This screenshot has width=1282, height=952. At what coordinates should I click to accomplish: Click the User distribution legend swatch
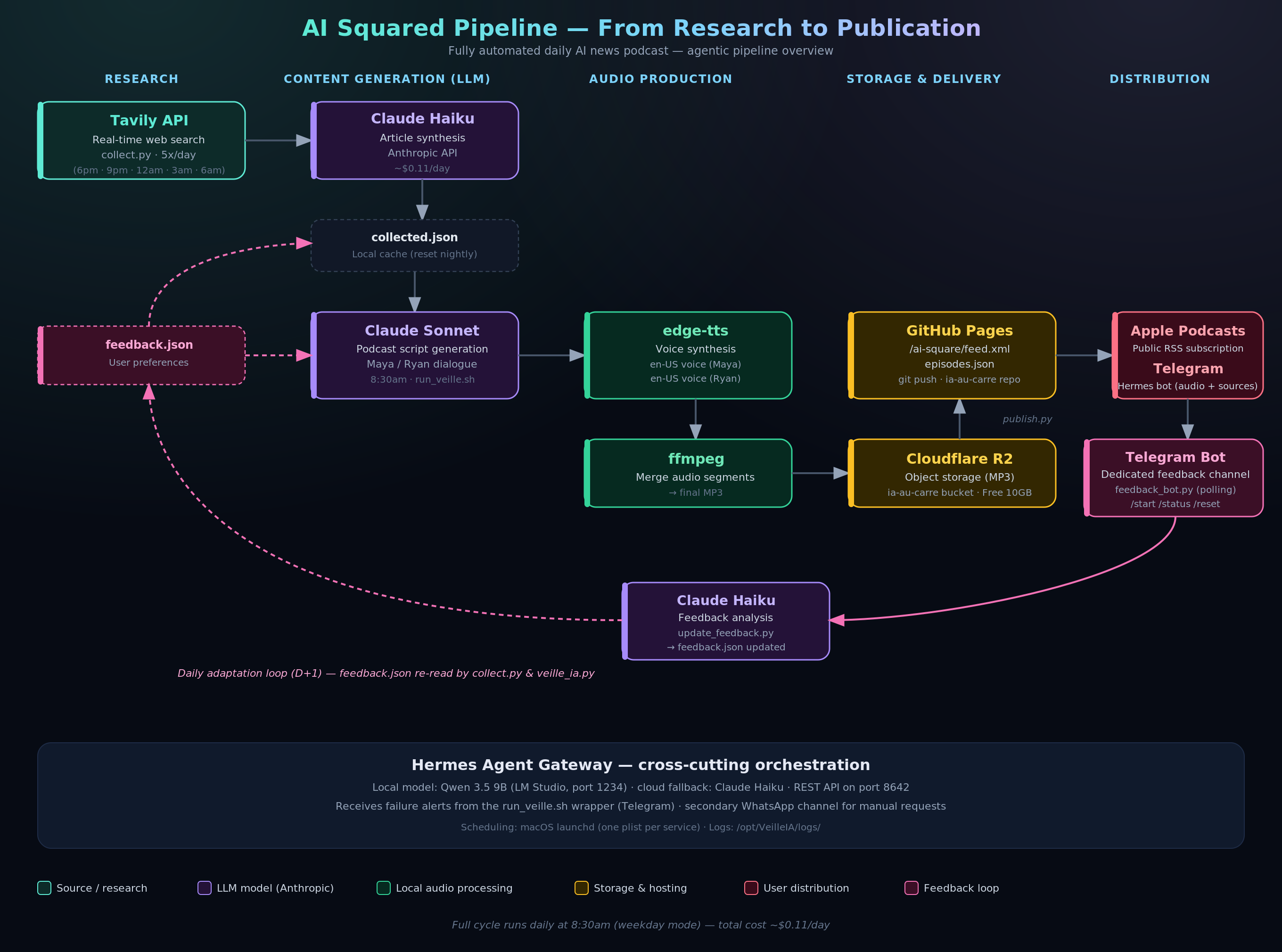(751, 888)
